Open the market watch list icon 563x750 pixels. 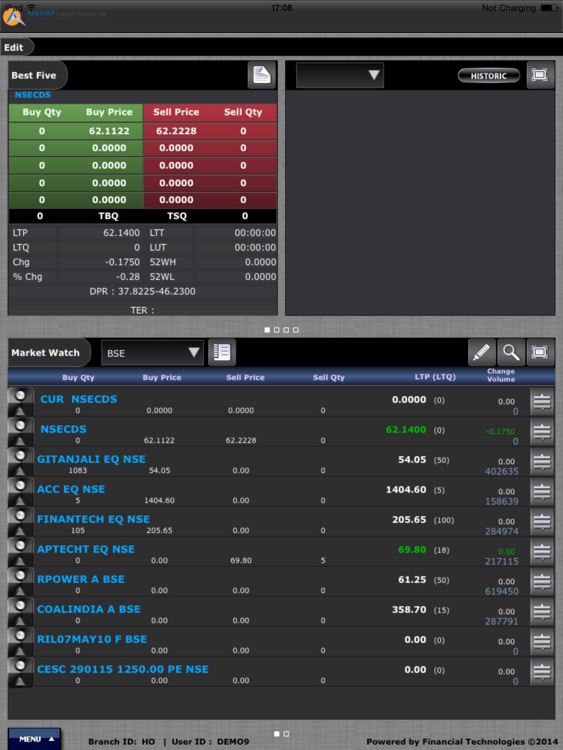tap(221, 353)
